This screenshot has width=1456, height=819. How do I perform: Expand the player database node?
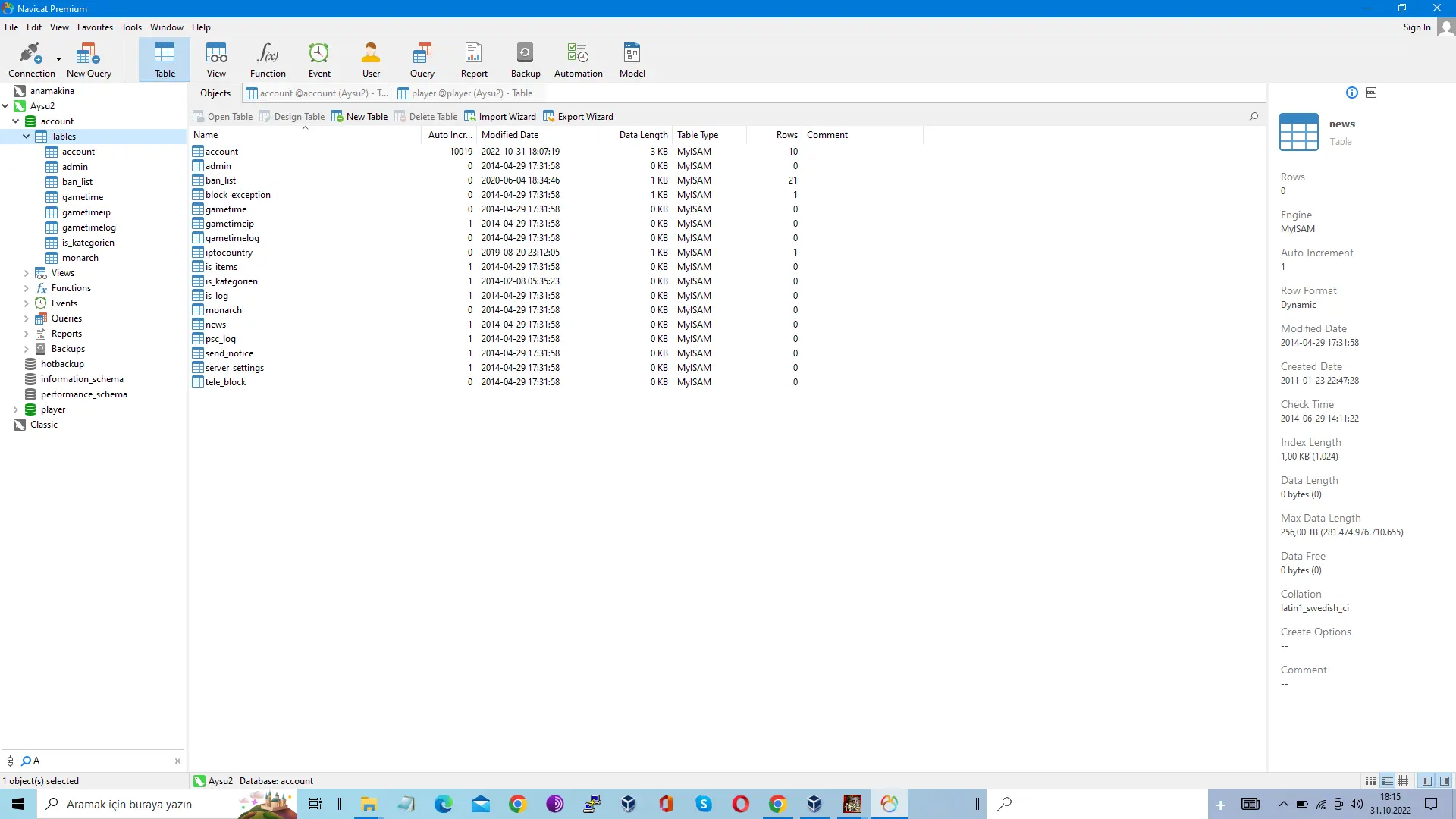point(15,409)
